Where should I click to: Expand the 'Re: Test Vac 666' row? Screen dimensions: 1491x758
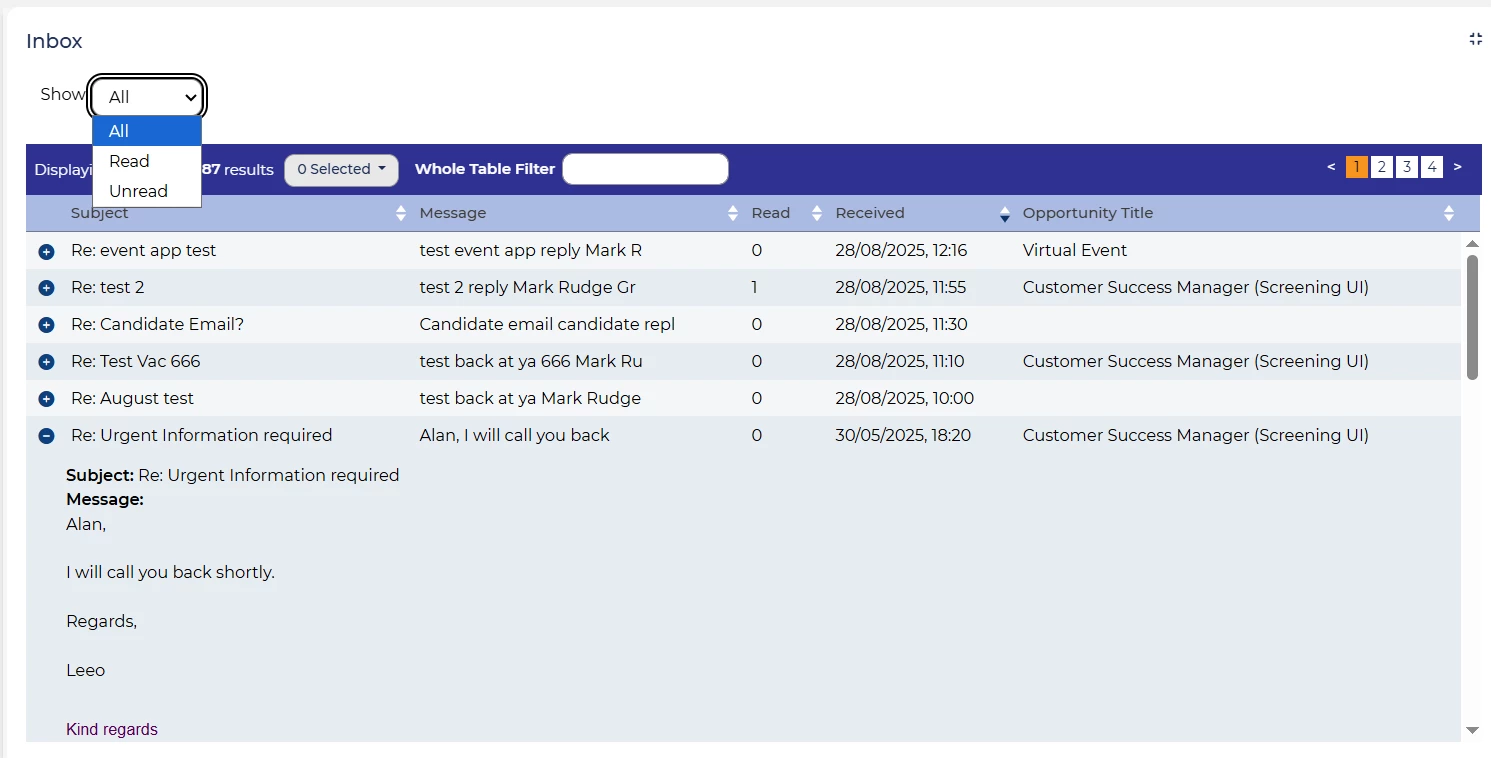coord(46,362)
